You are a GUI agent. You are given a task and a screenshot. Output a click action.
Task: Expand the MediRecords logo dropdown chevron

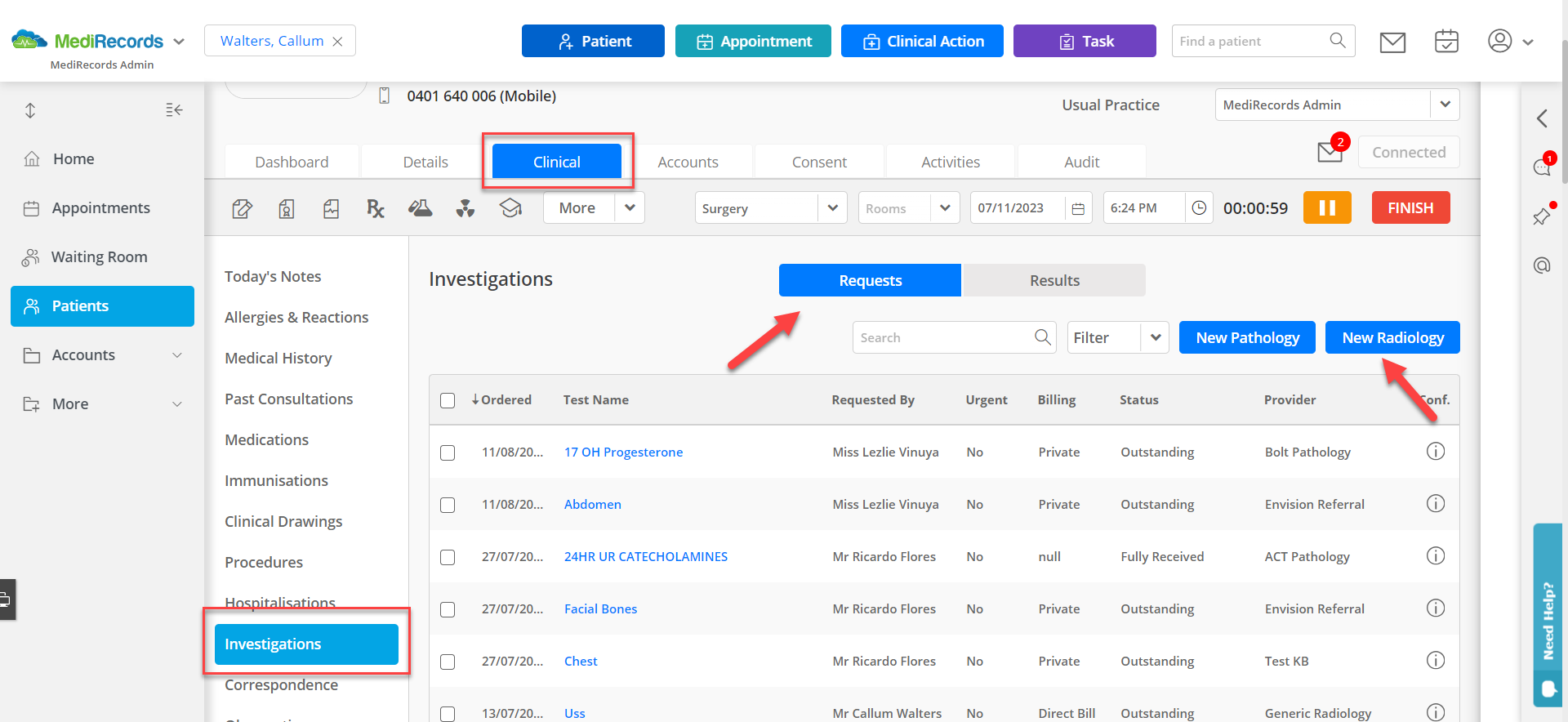(x=179, y=42)
